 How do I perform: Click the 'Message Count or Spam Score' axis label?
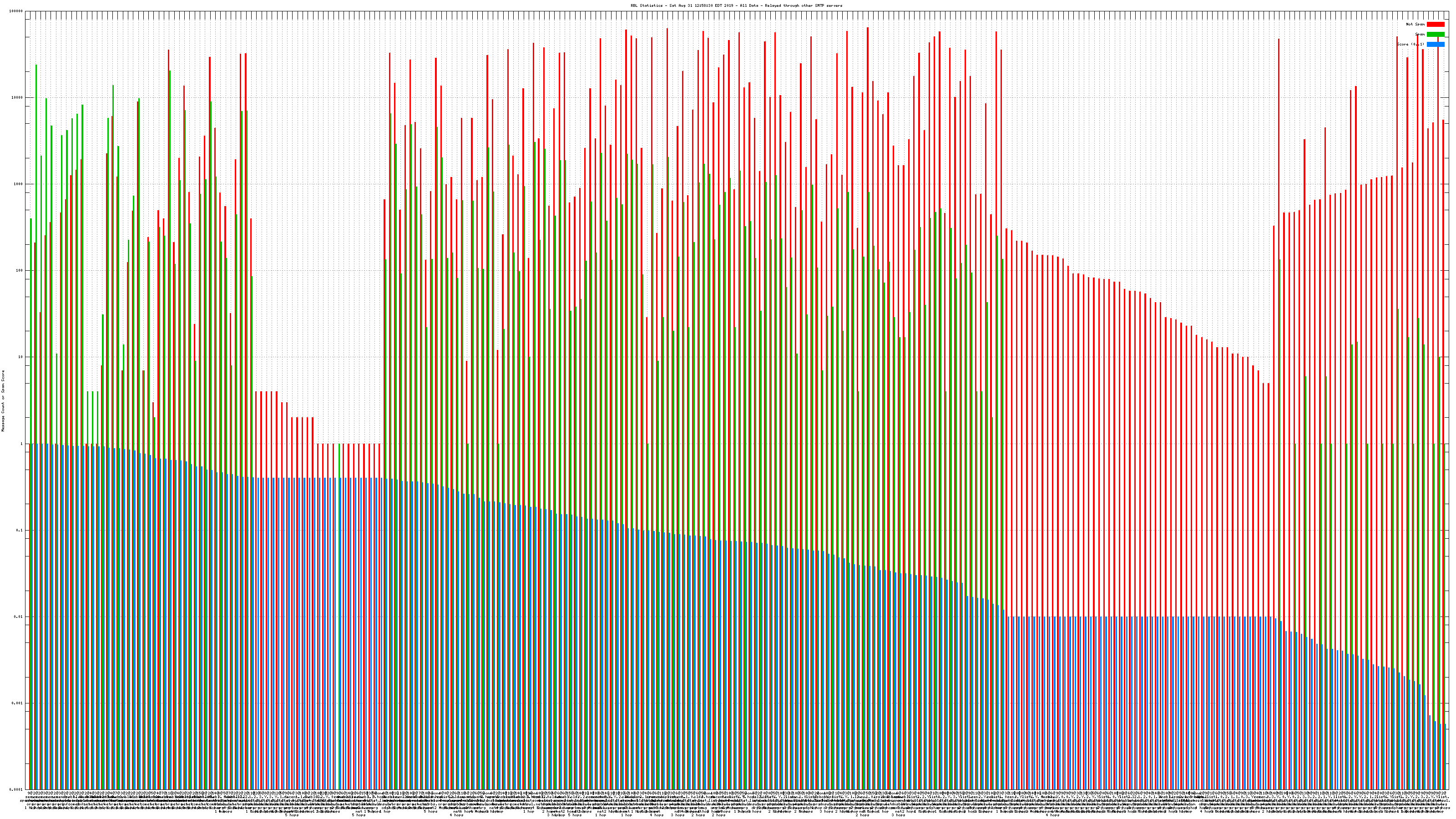click(x=3, y=401)
